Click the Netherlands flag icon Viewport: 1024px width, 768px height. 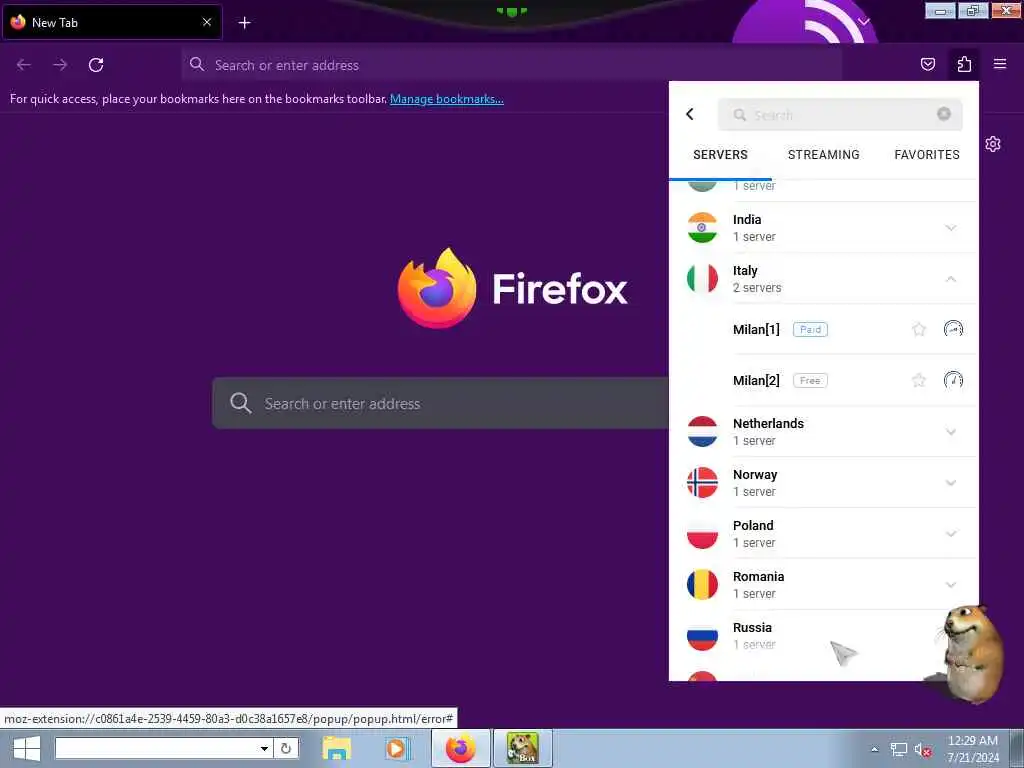[702, 431]
